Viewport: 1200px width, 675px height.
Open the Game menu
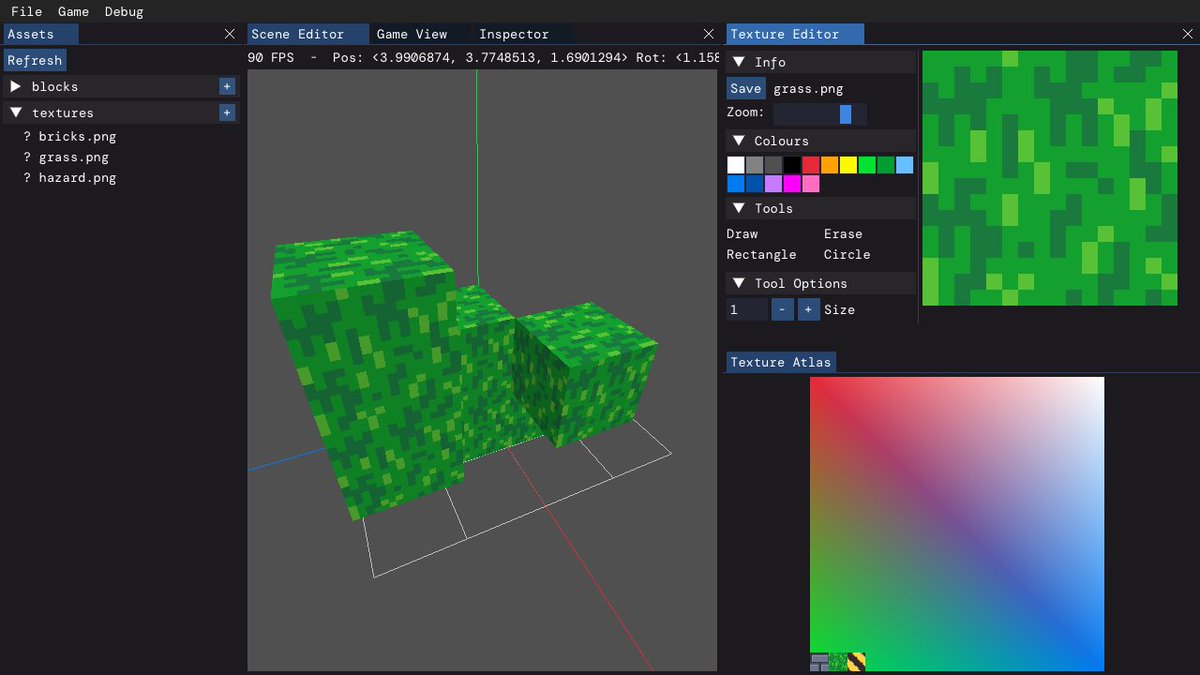click(73, 12)
